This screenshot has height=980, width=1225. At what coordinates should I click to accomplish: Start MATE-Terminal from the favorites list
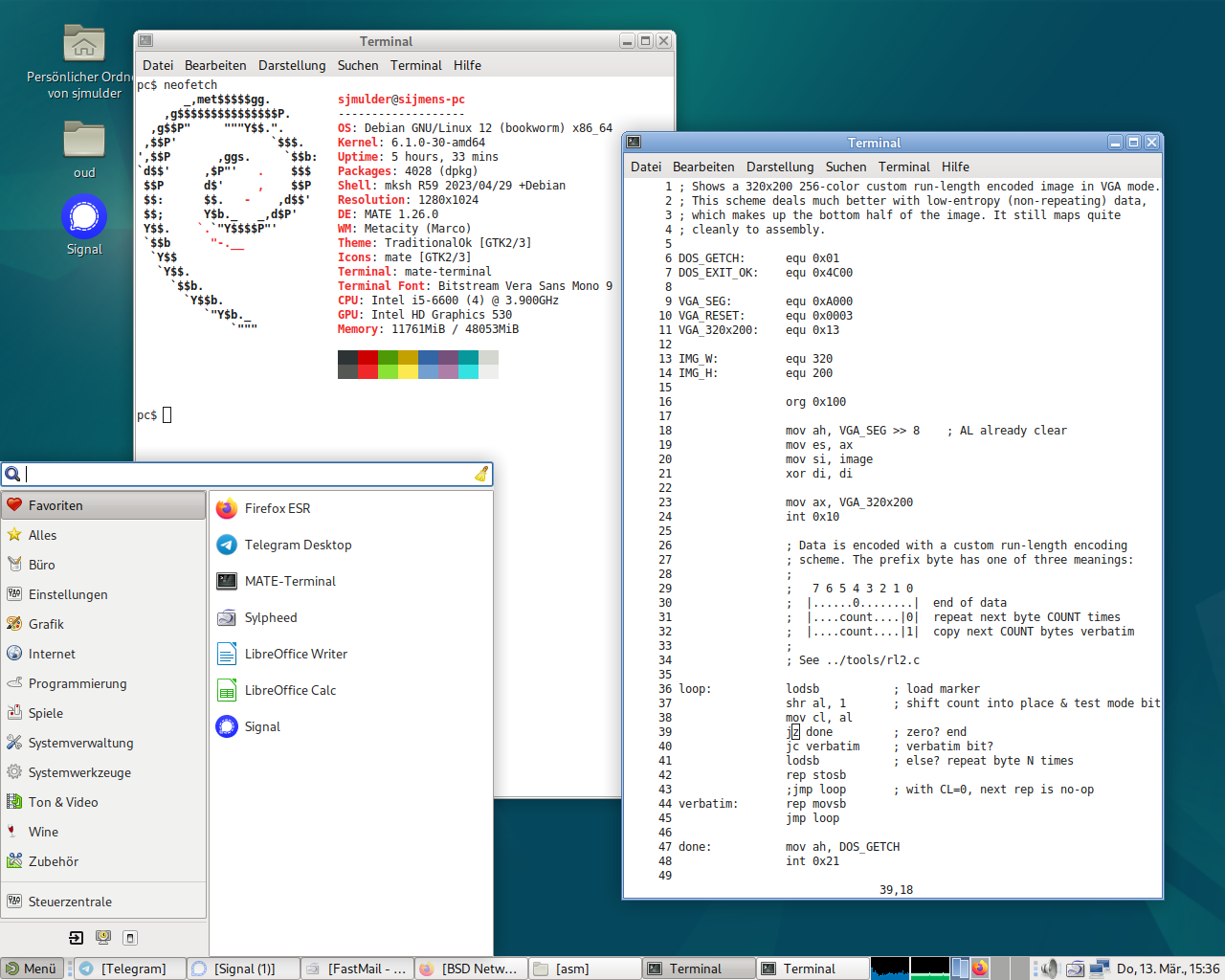(x=289, y=581)
